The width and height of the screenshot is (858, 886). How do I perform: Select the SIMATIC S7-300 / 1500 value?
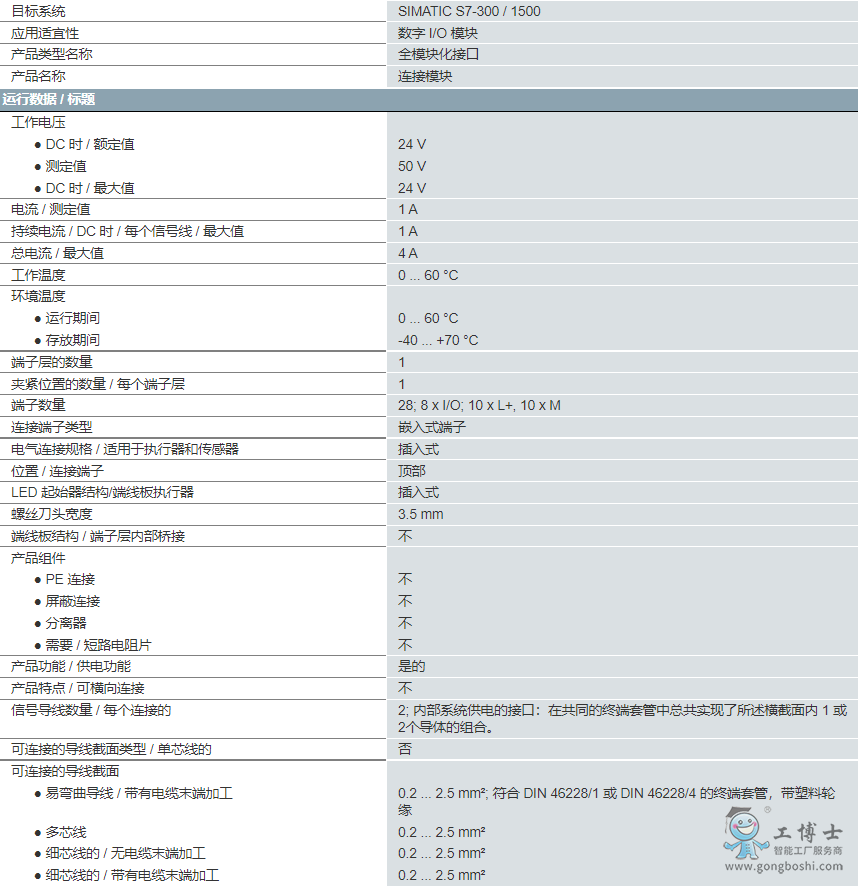[469, 11]
